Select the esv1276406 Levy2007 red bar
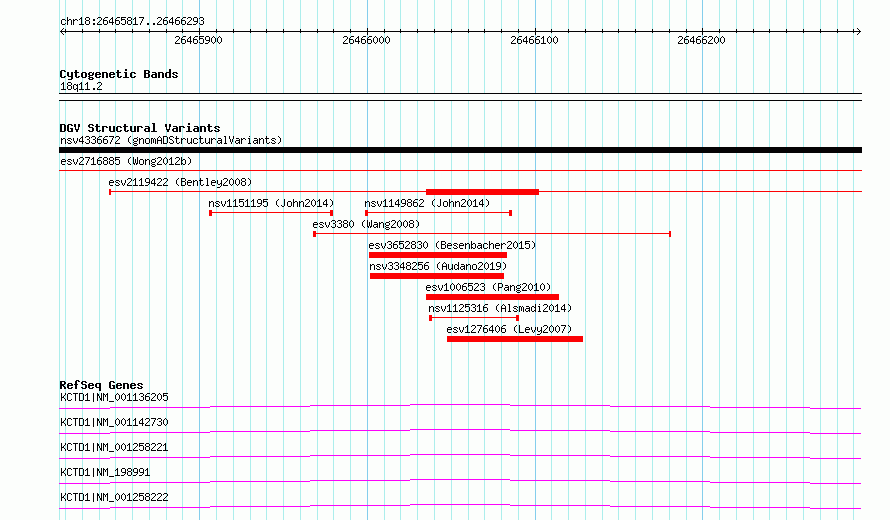890x520 pixels. (515, 339)
